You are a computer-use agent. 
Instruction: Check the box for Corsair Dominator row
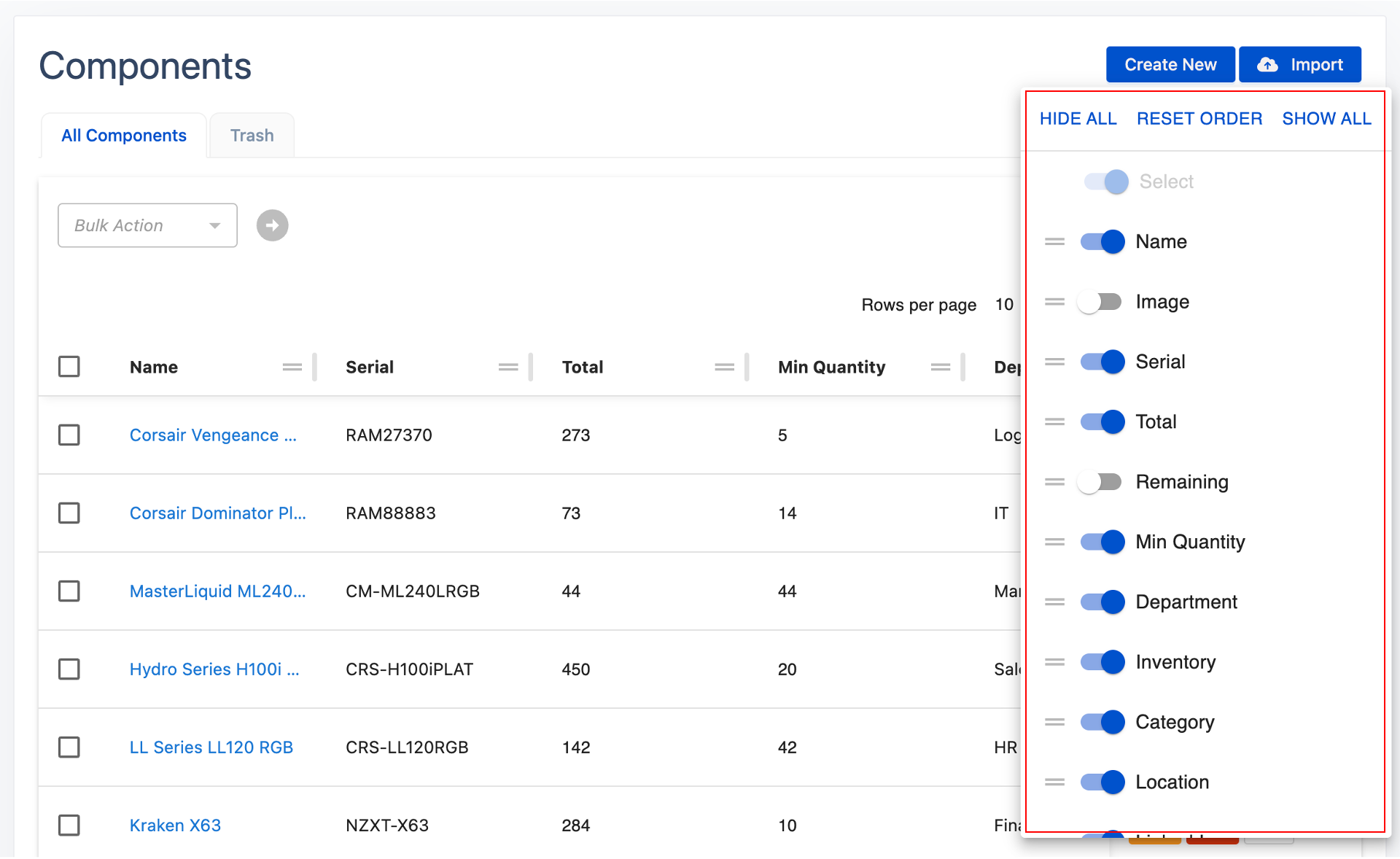click(69, 513)
